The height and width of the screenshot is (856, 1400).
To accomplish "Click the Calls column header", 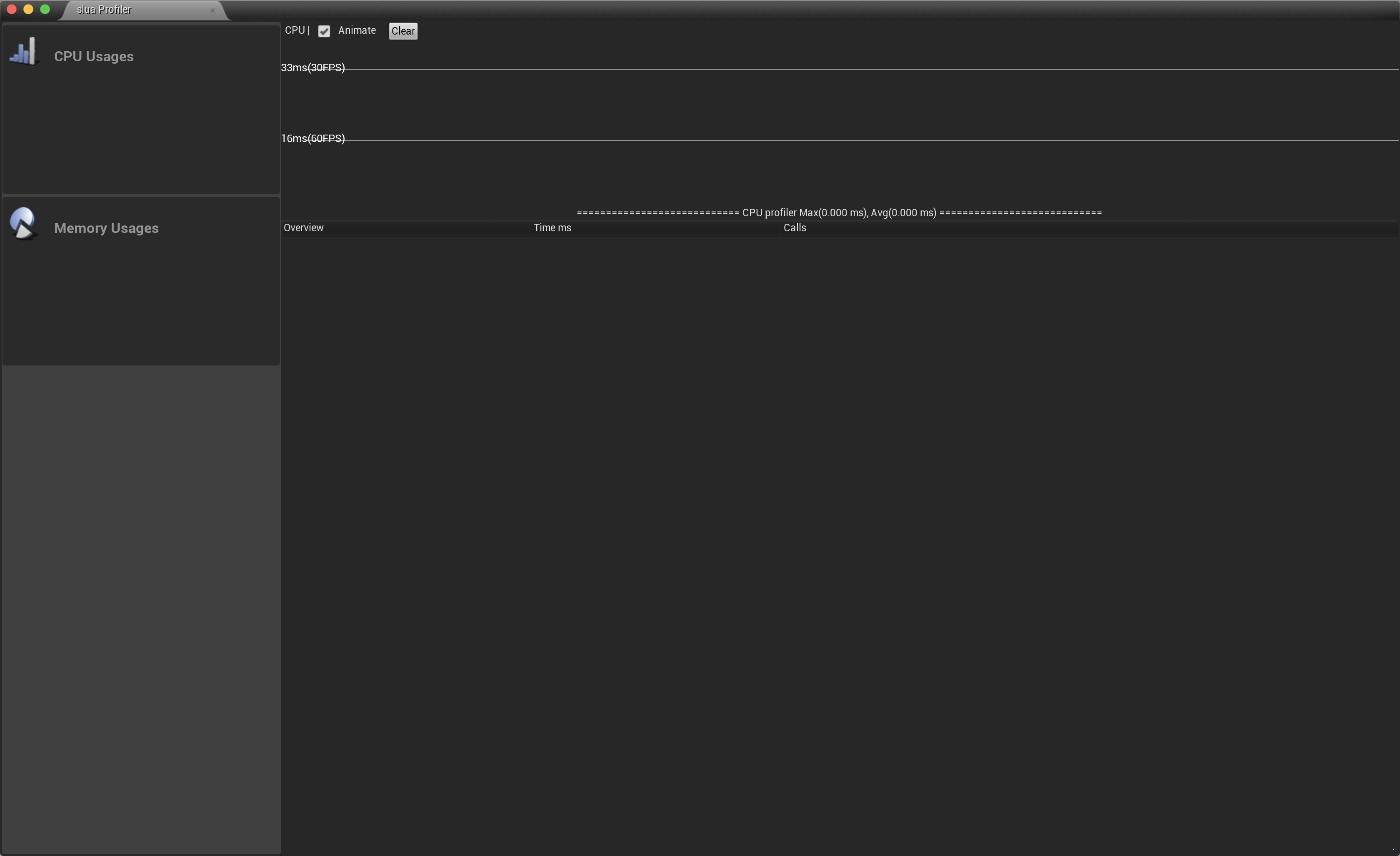I will click(794, 228).
